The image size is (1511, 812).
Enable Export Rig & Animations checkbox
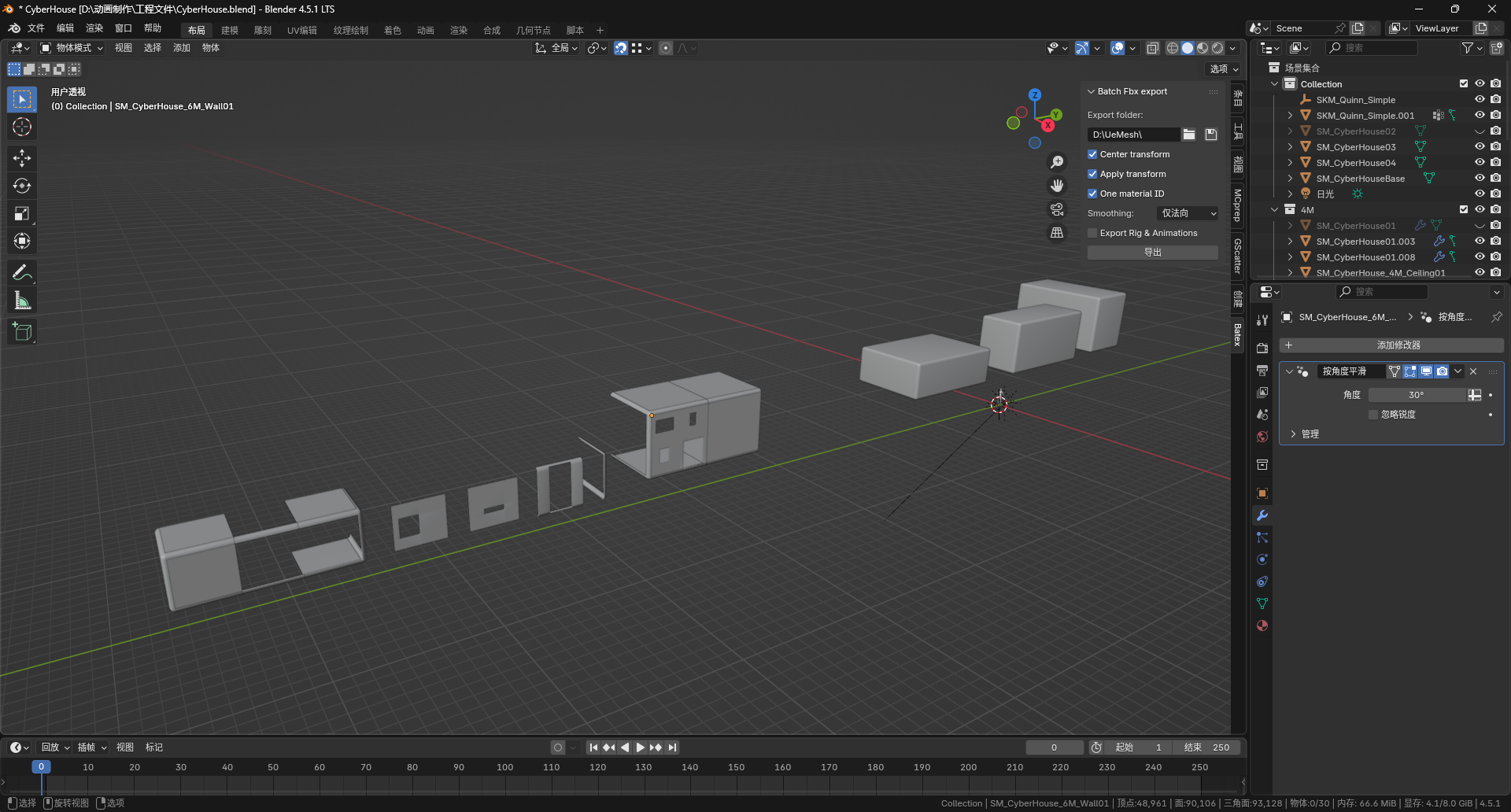(x=1092, y=233)
